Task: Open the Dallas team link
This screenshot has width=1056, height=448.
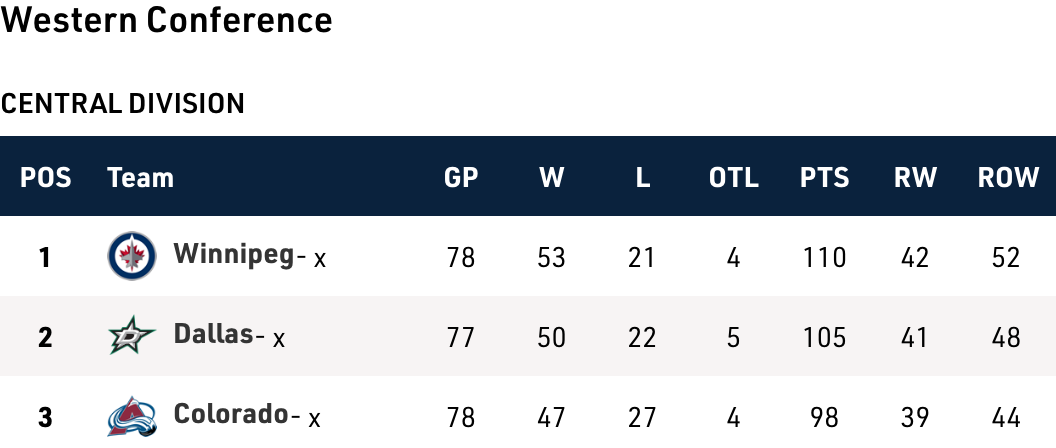Action: click(x=213, y=335)
